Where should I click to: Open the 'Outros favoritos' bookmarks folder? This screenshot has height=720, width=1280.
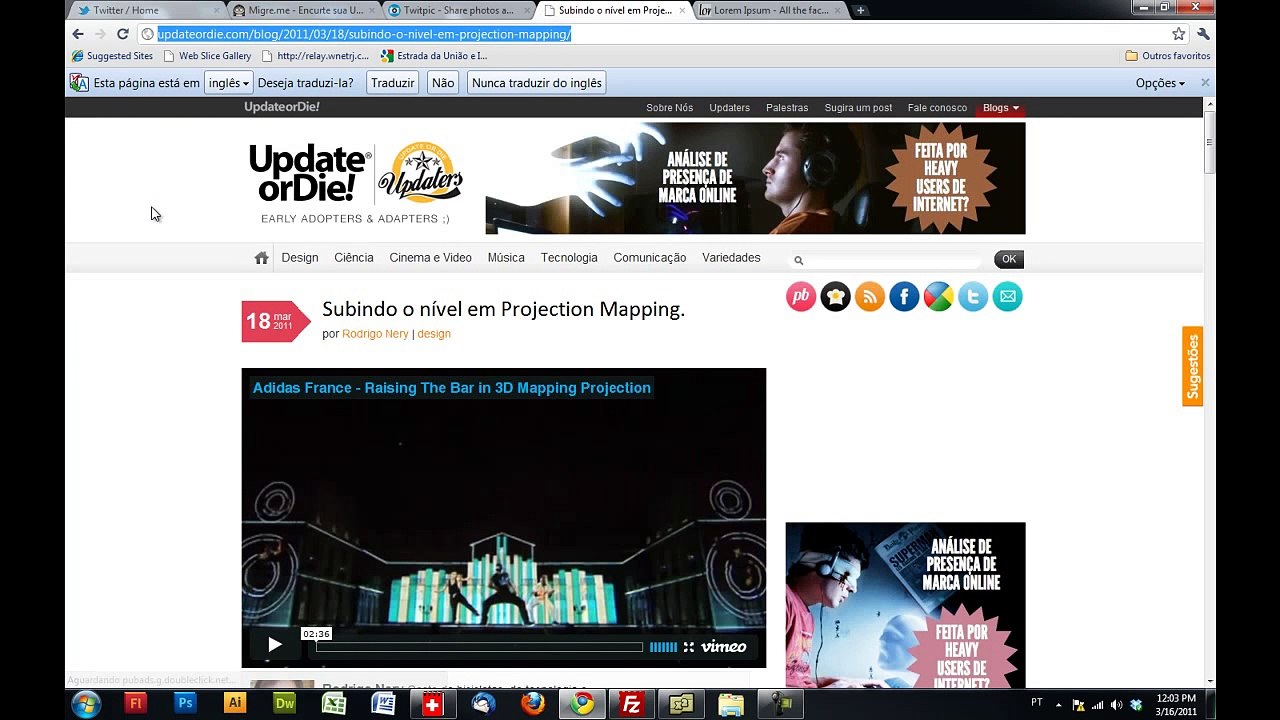(x=1168, y=56)
